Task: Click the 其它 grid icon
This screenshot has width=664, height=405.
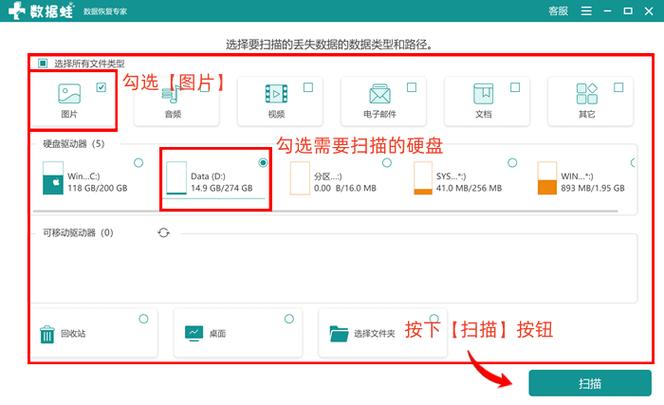Action: (587, 94)
